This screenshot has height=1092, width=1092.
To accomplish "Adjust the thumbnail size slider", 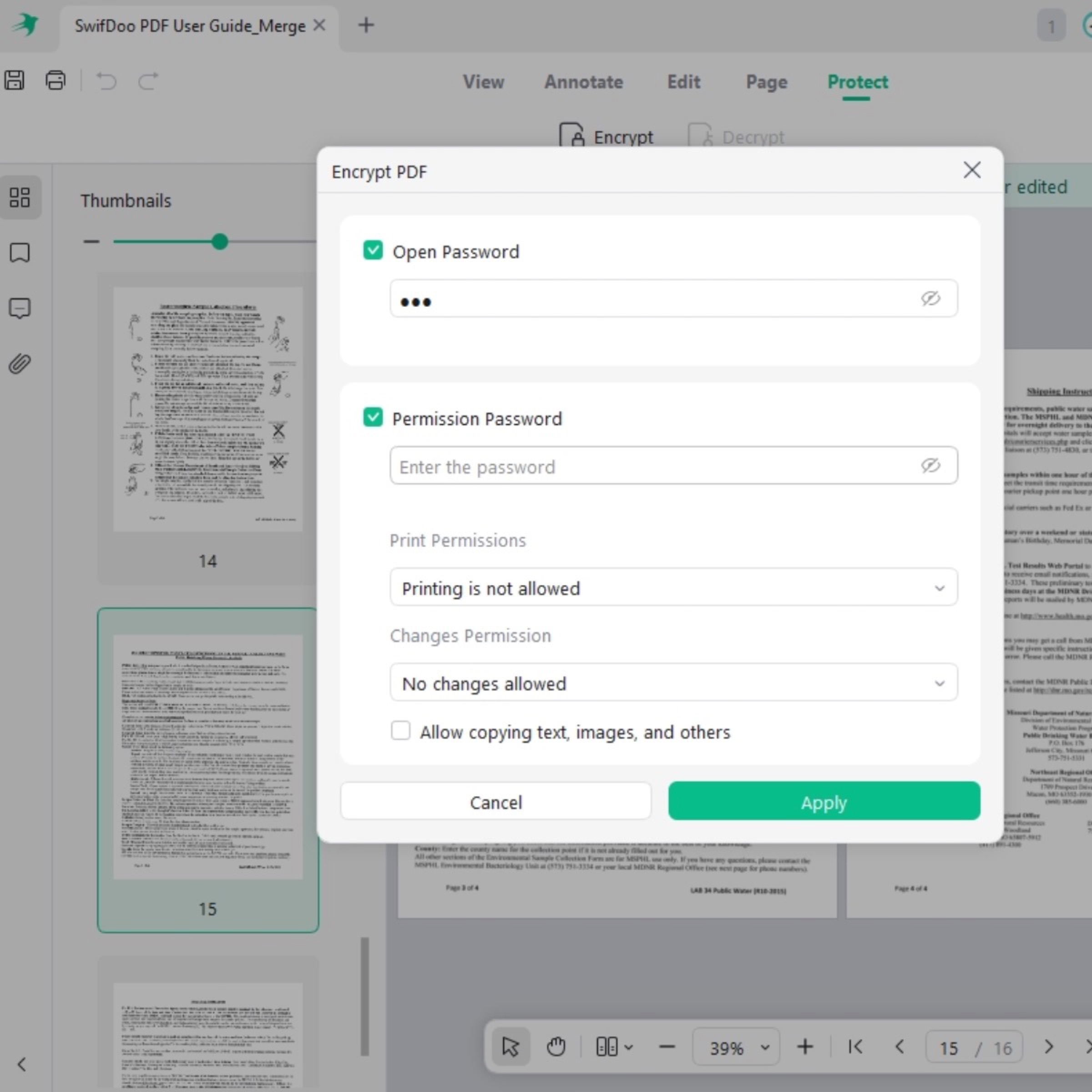I will 220,241.
